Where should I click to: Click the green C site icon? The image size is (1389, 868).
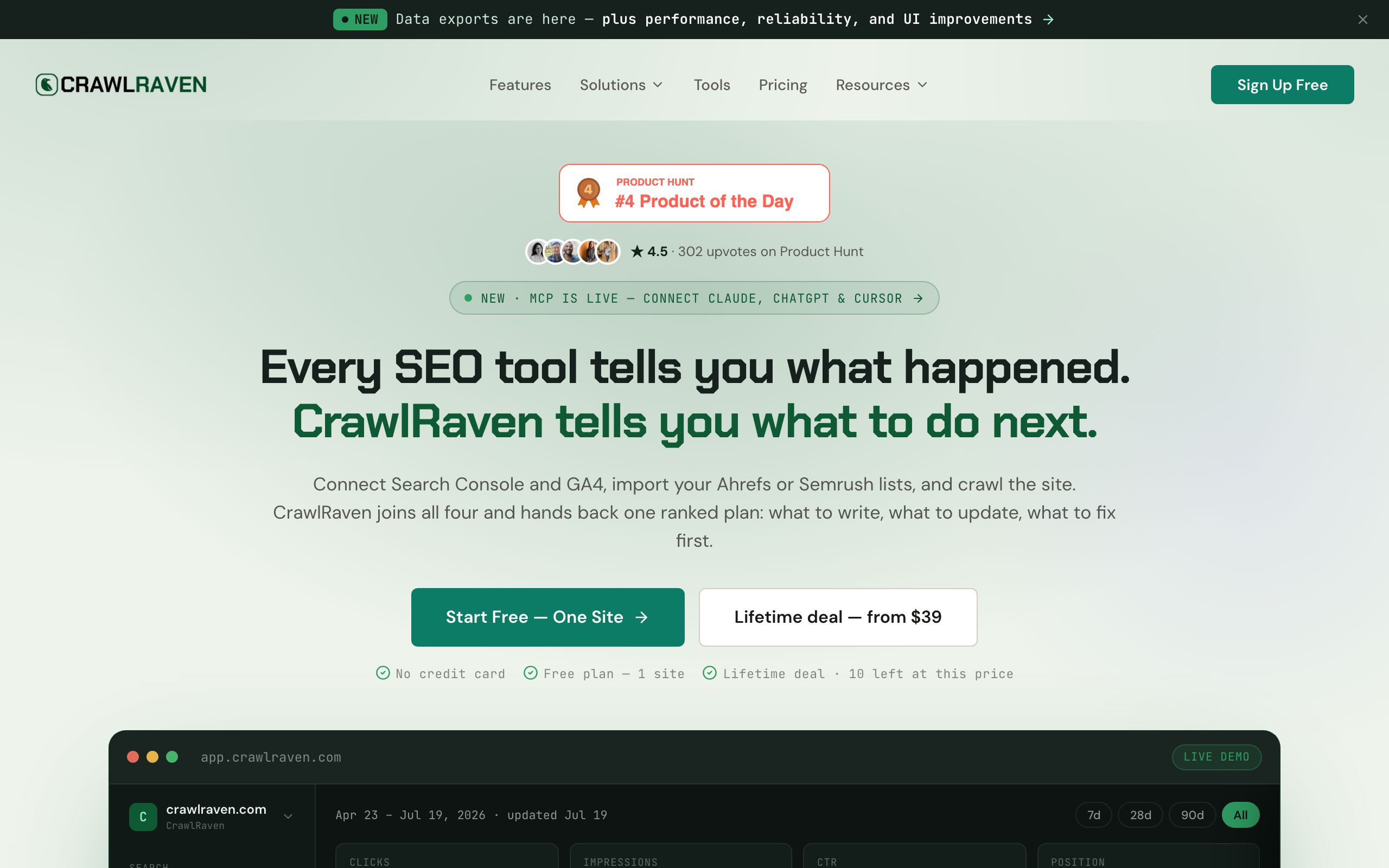point(143,816)
